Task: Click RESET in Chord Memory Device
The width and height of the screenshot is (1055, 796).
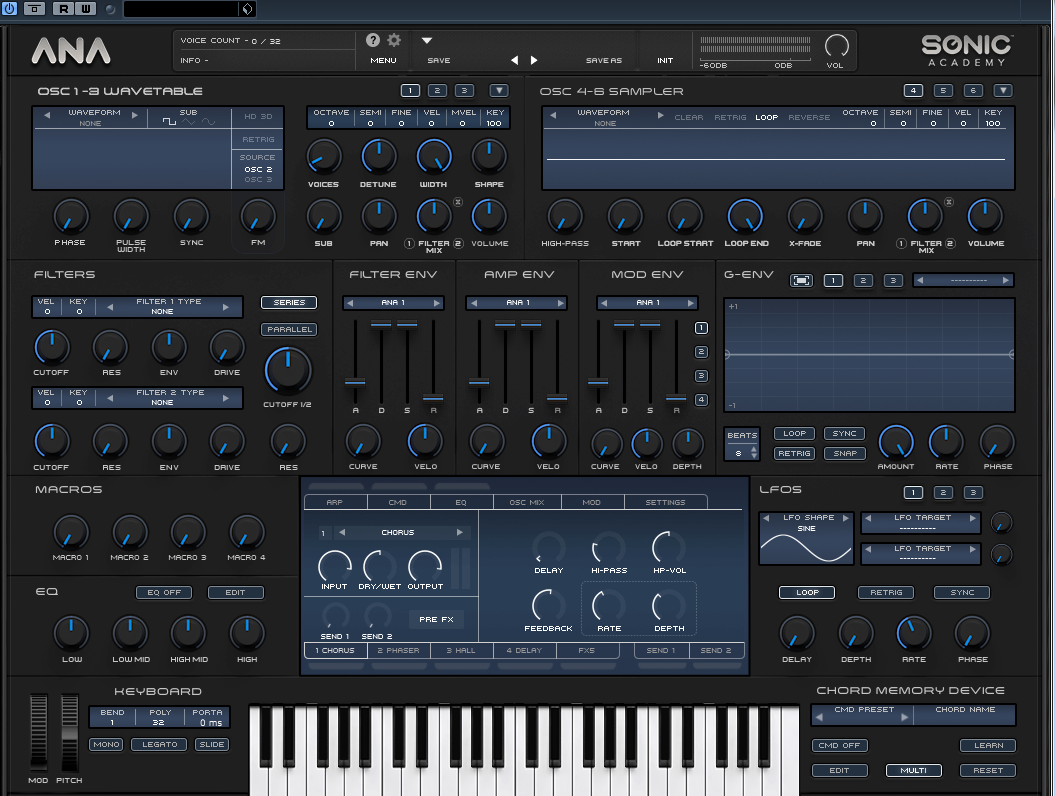Action: [x=988, y=770]
